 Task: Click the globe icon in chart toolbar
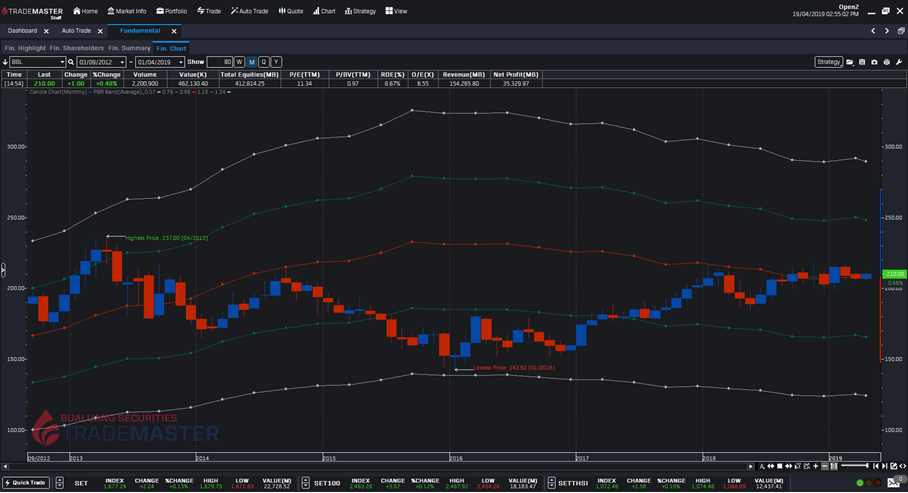click(885, 62)
